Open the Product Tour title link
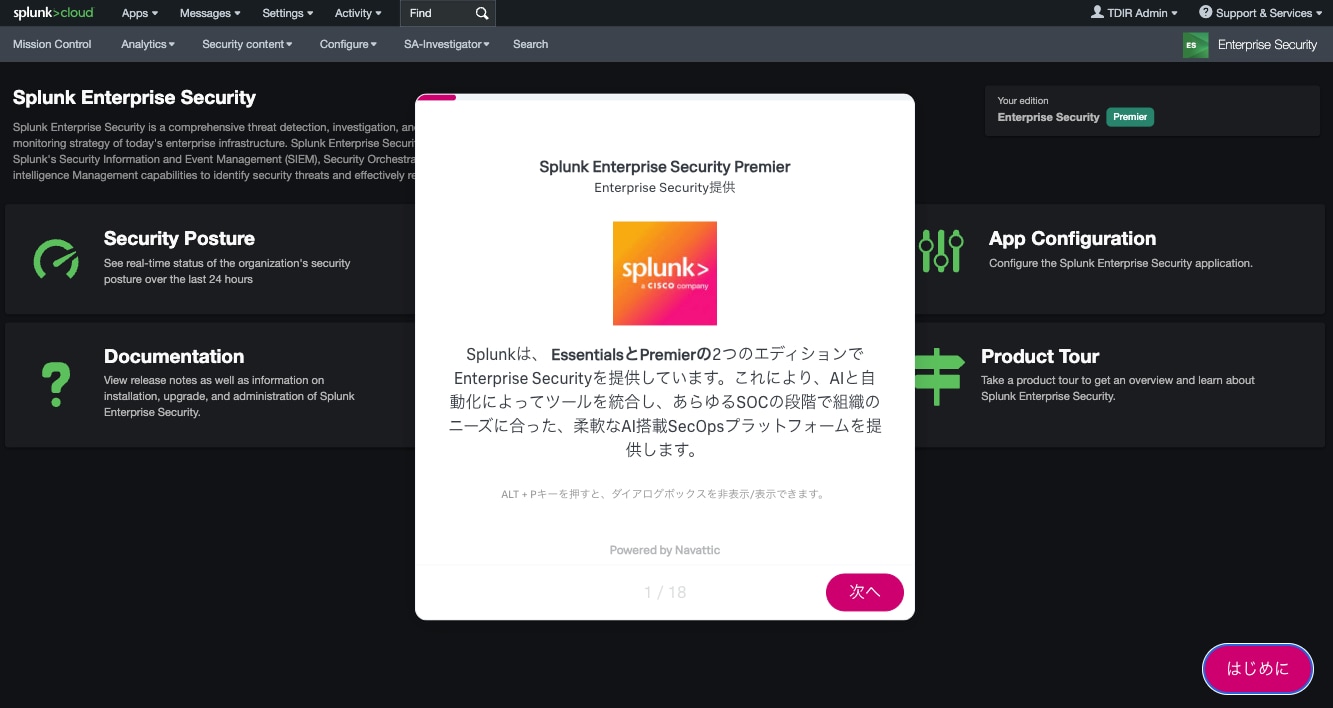Image resolution: width=1333 pixels, height=708 pixels. (x=1040, y=356)
